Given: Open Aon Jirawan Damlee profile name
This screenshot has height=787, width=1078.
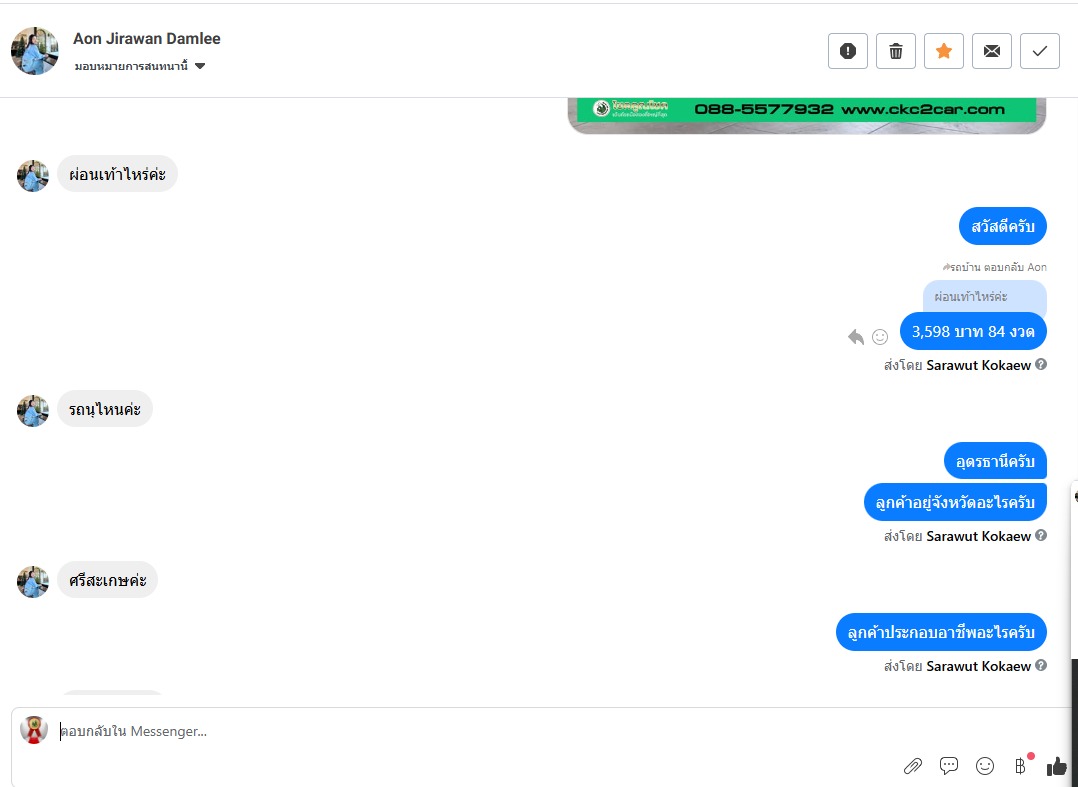Looking at the screenshot, I should (x=147, y=38).
